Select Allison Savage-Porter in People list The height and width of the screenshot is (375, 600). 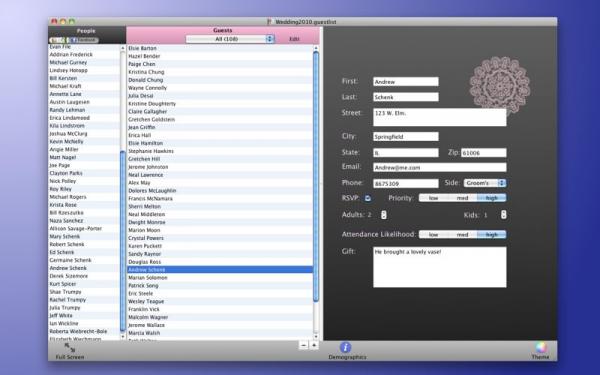84,229
